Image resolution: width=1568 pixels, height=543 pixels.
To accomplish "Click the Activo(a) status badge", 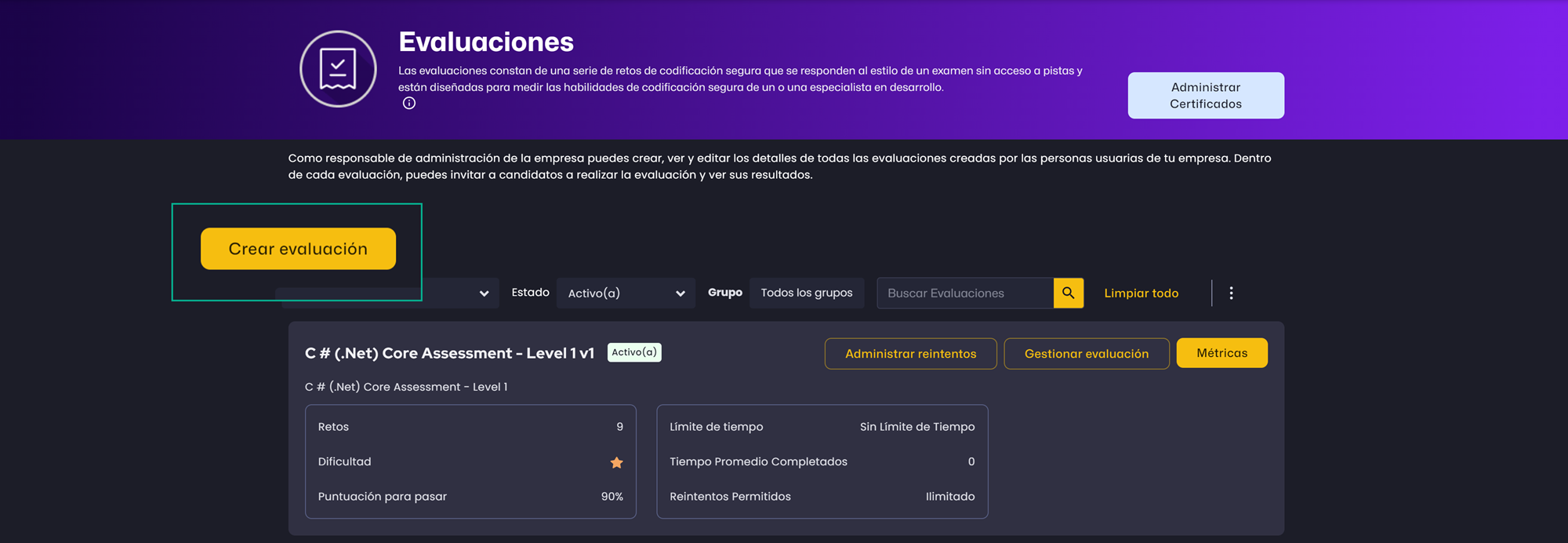I will point(634,352).
